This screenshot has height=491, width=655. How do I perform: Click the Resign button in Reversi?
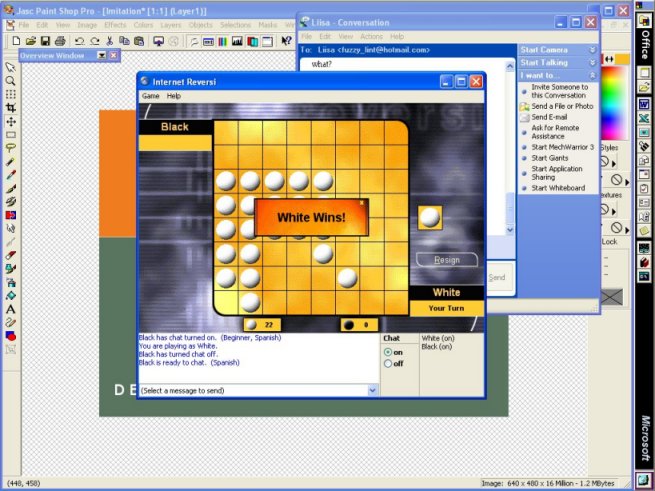pyautogui.click(x=447, y=260)
